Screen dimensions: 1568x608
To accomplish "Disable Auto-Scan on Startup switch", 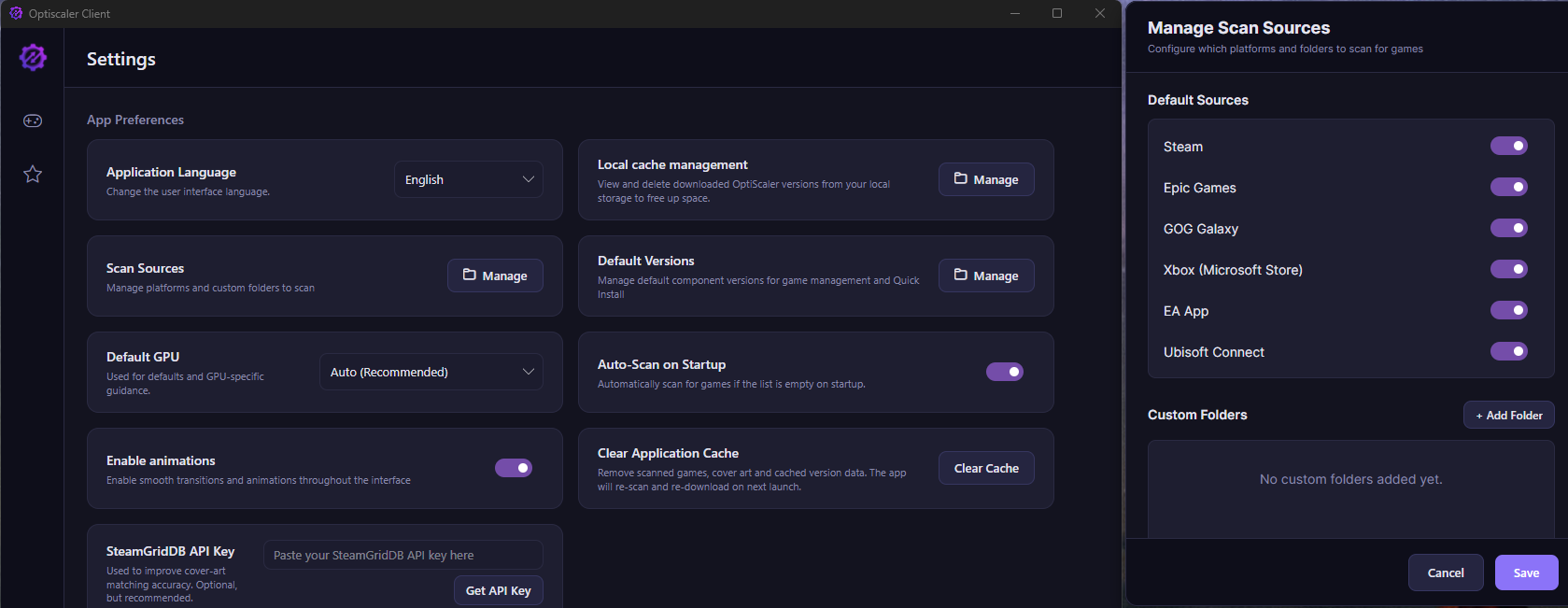I will pyautogui.click(x=1005, y=372).
